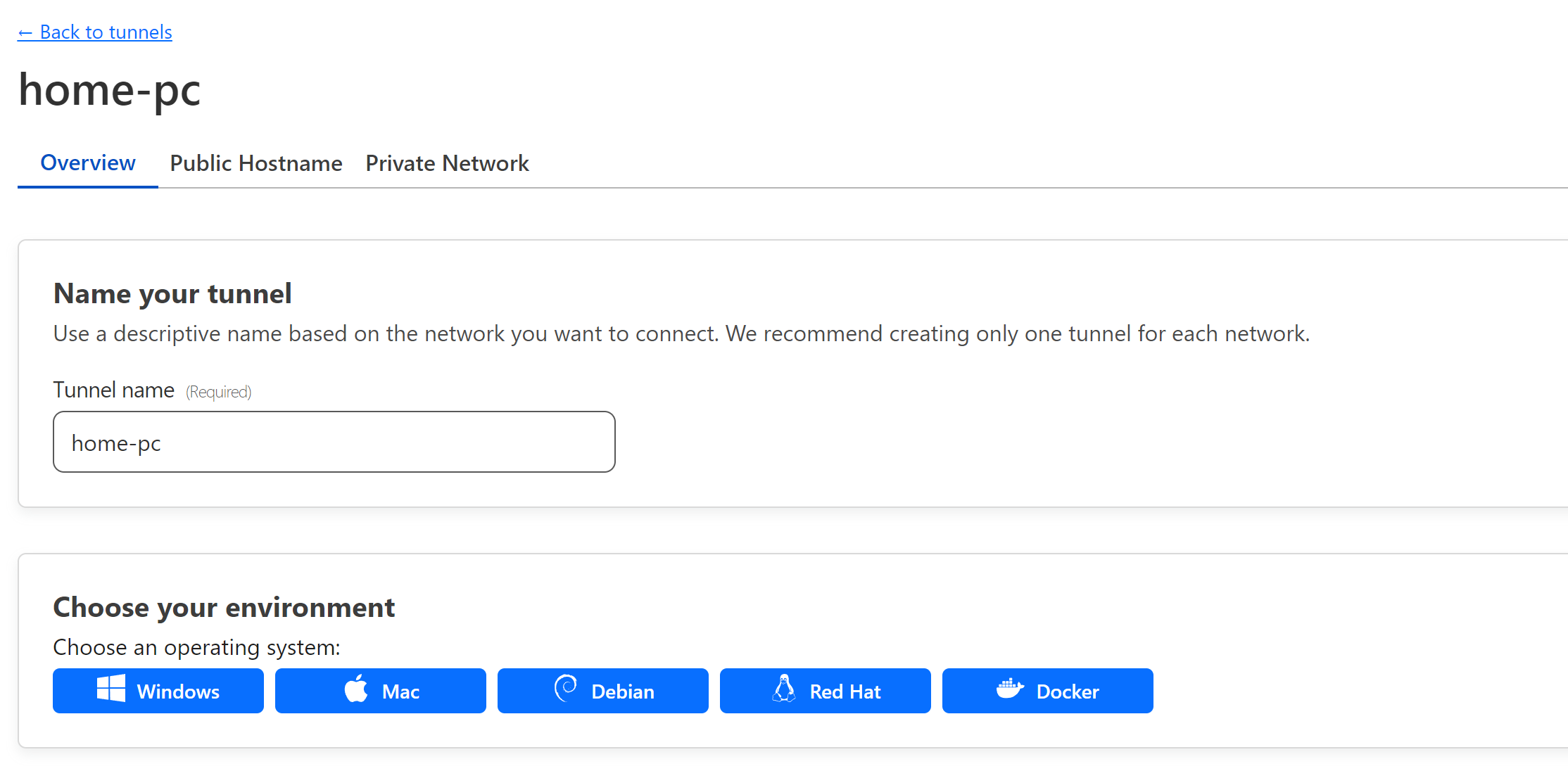Click the descriptive name recommendation text
Screen dimensions: 1568x771
click(681, 333)
